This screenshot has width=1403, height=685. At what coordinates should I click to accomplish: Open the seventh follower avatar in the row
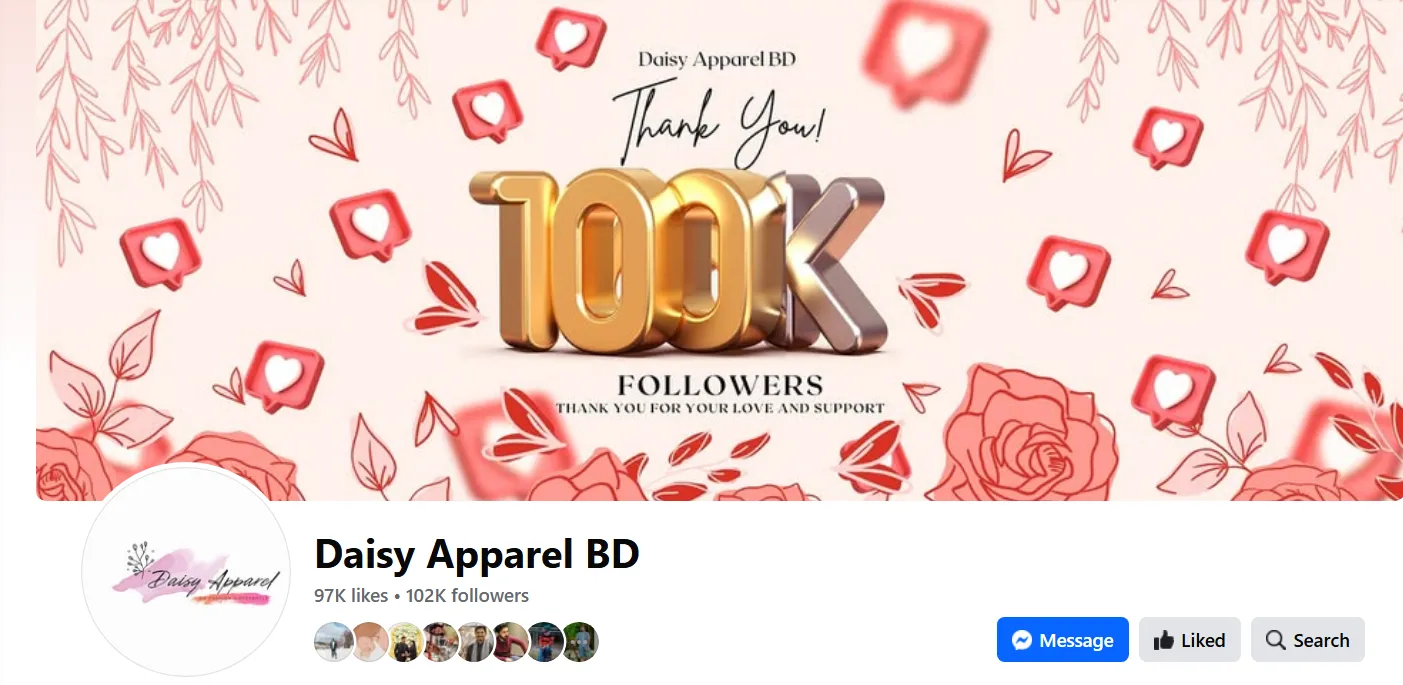pyautogui.click(x=545, y=642)
